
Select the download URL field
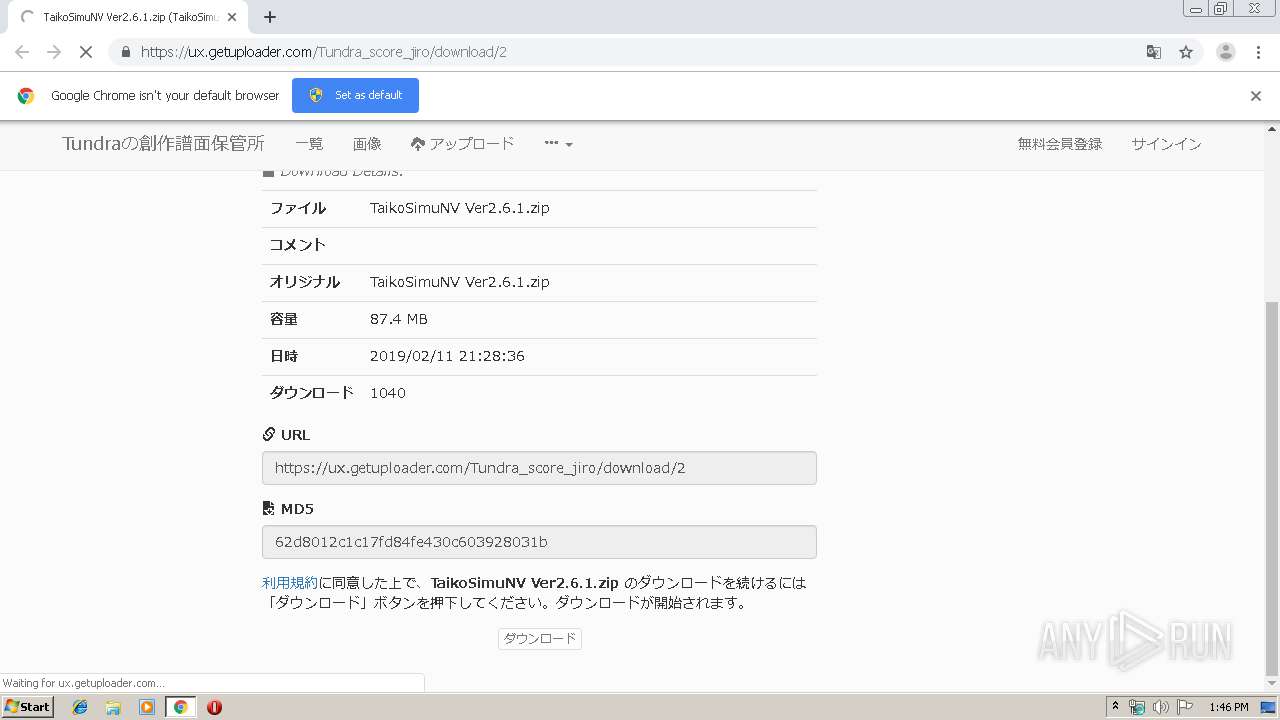[539, 468]
